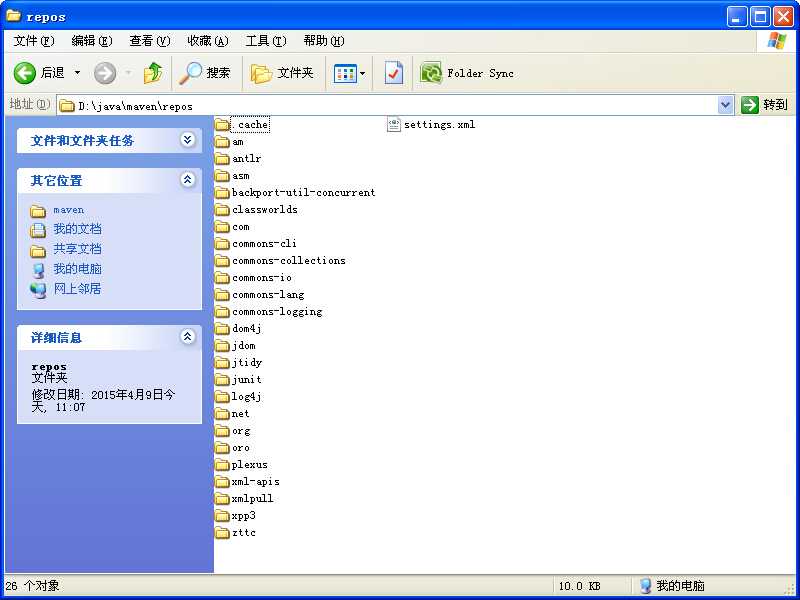Select the net folder icon

click(x=222, y=414)
